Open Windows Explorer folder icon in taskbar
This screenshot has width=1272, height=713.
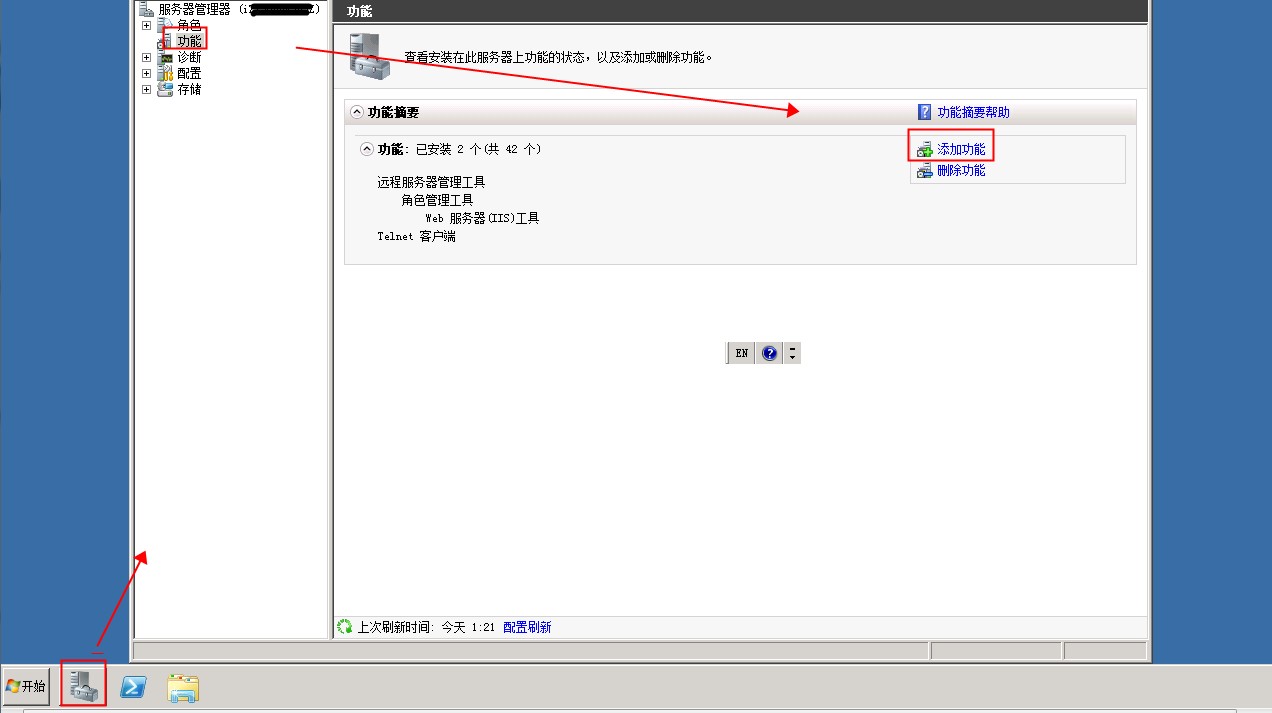click(x=183, y=687)
